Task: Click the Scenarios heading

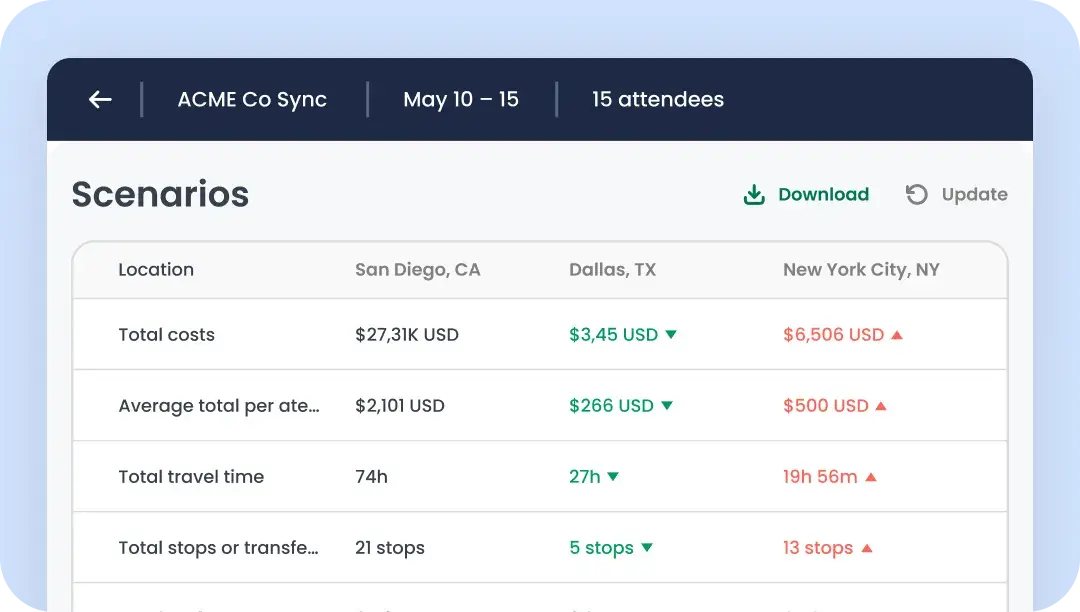Action: tap(160, 194)
